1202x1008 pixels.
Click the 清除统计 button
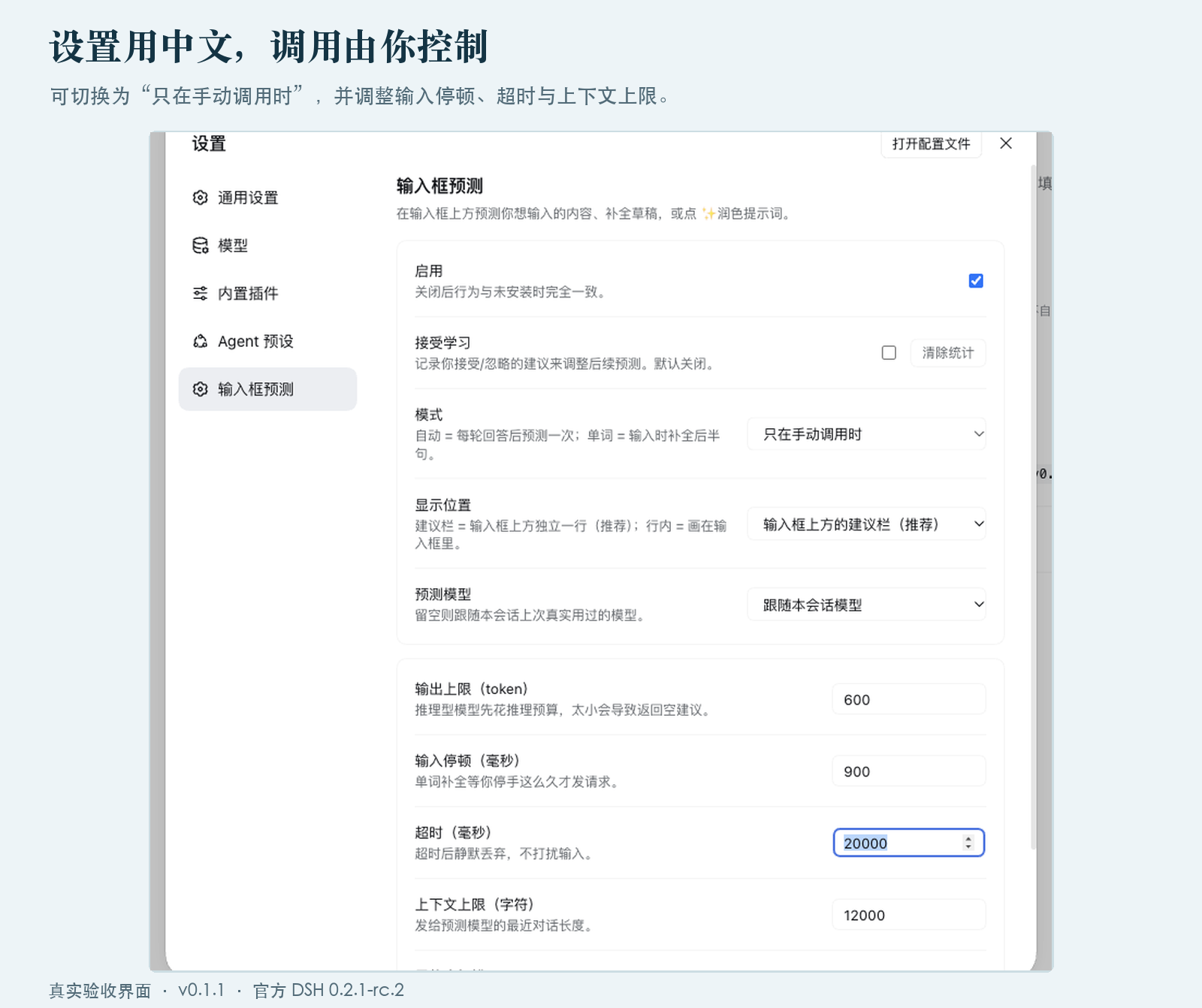coord(948,353)
